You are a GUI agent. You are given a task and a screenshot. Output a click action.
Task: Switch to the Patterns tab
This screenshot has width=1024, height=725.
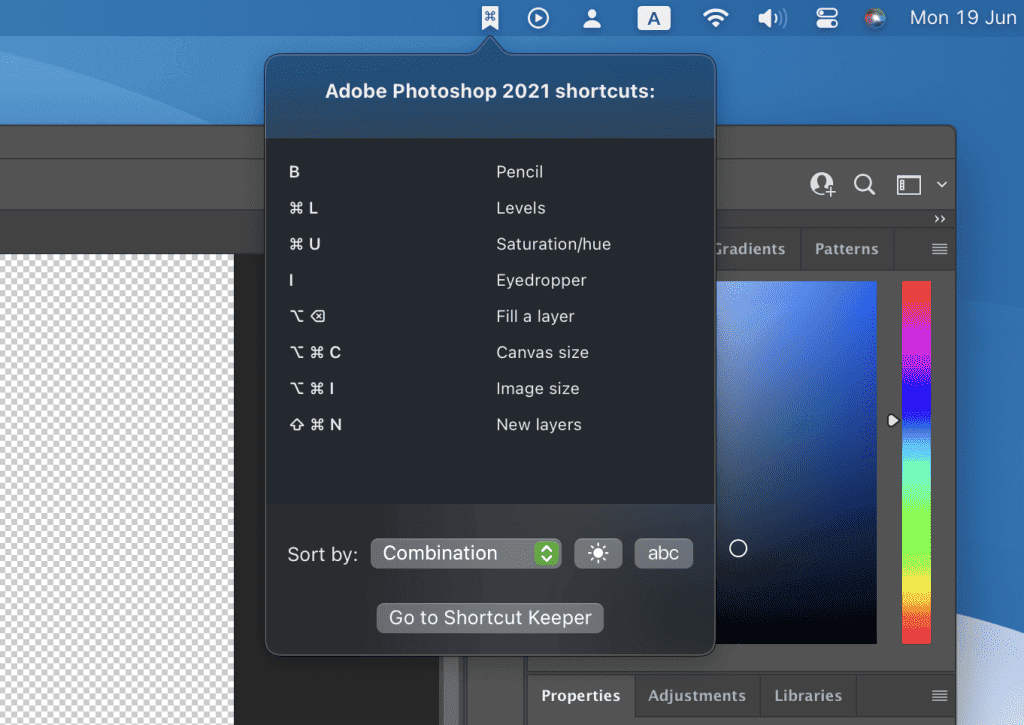[846, 249]
